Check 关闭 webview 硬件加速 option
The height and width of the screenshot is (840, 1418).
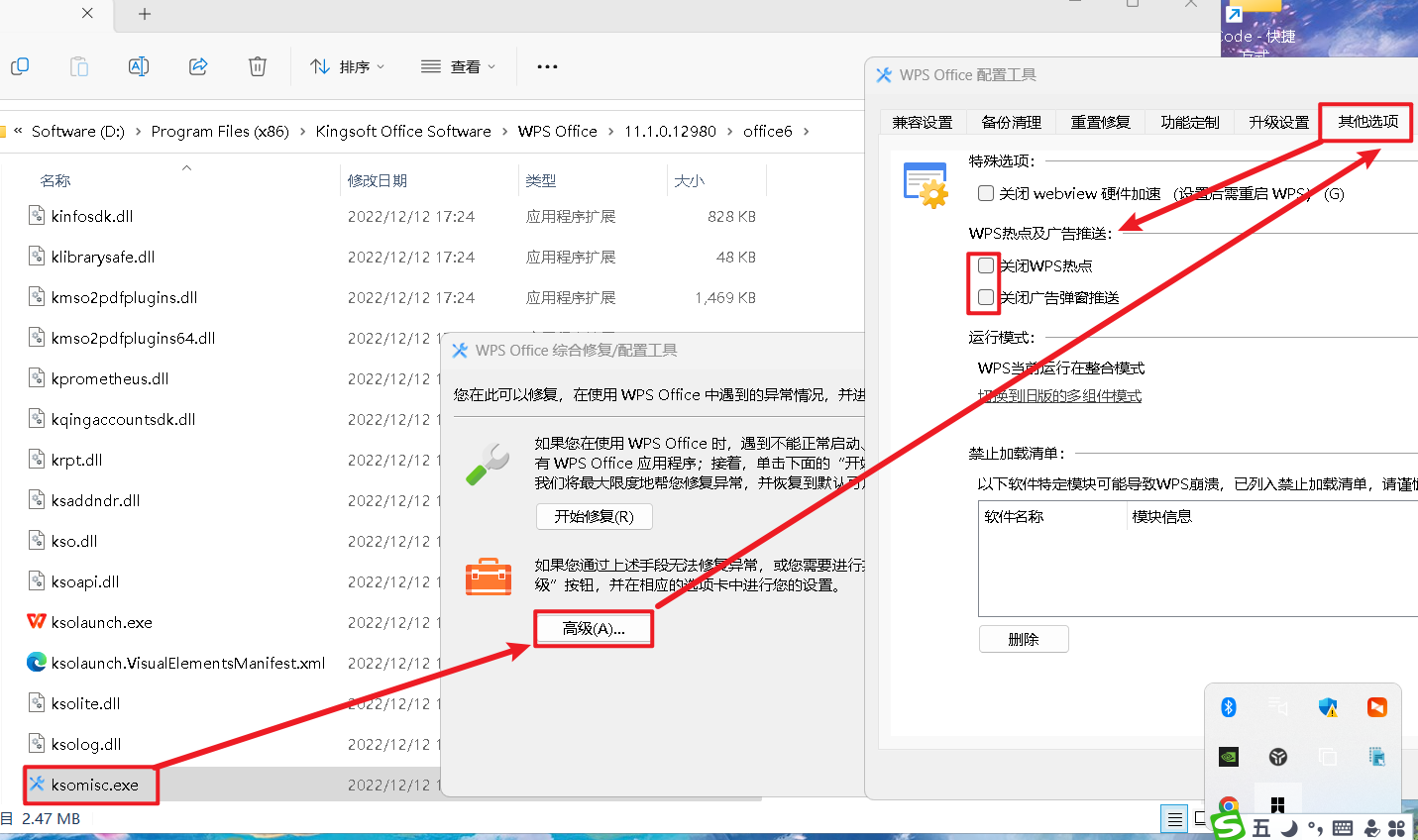click(986, 193)
